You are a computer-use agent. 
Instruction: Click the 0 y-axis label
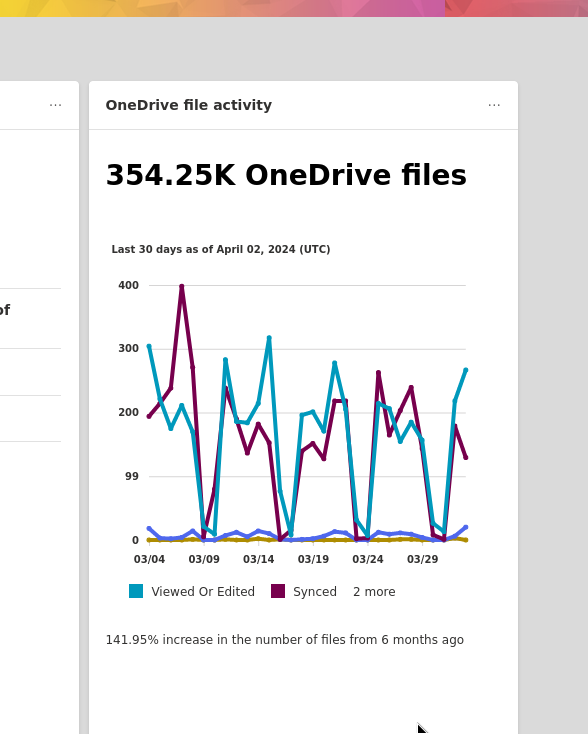[x=135, y=540]
